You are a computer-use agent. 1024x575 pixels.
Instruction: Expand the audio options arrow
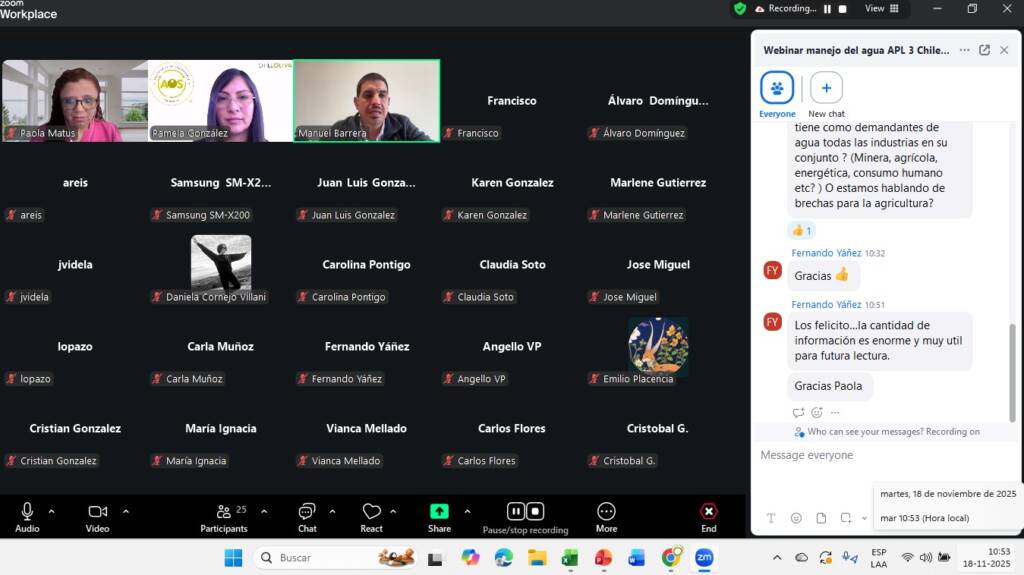[52, 511]
